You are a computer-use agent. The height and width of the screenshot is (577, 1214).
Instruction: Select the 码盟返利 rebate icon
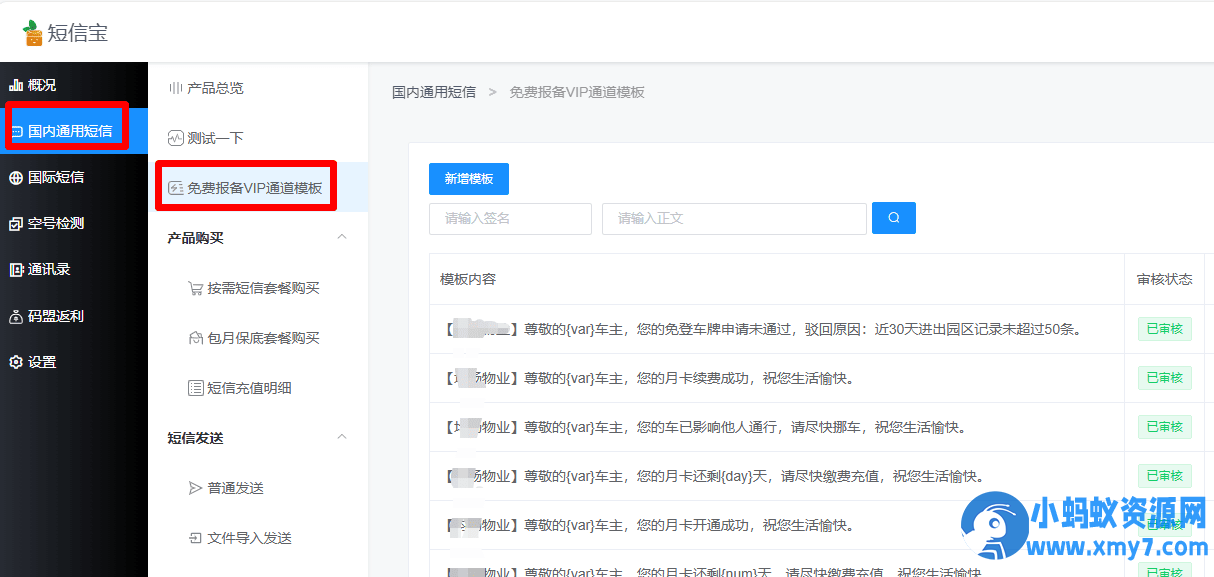pyautogui.click(x=15, y=316)
